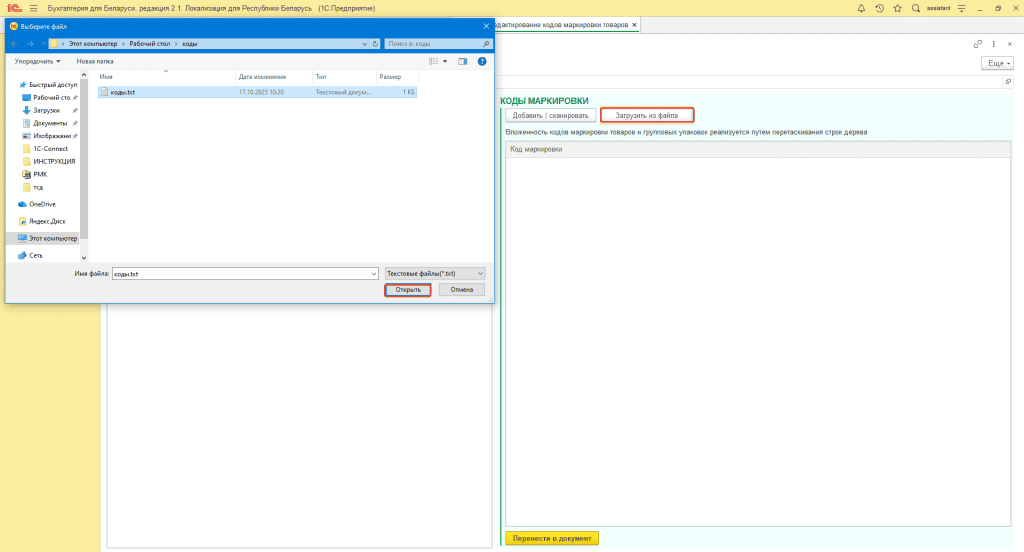Sort files by Дата изменения column
Screen dimensions: 1024x552
point(264,76)
